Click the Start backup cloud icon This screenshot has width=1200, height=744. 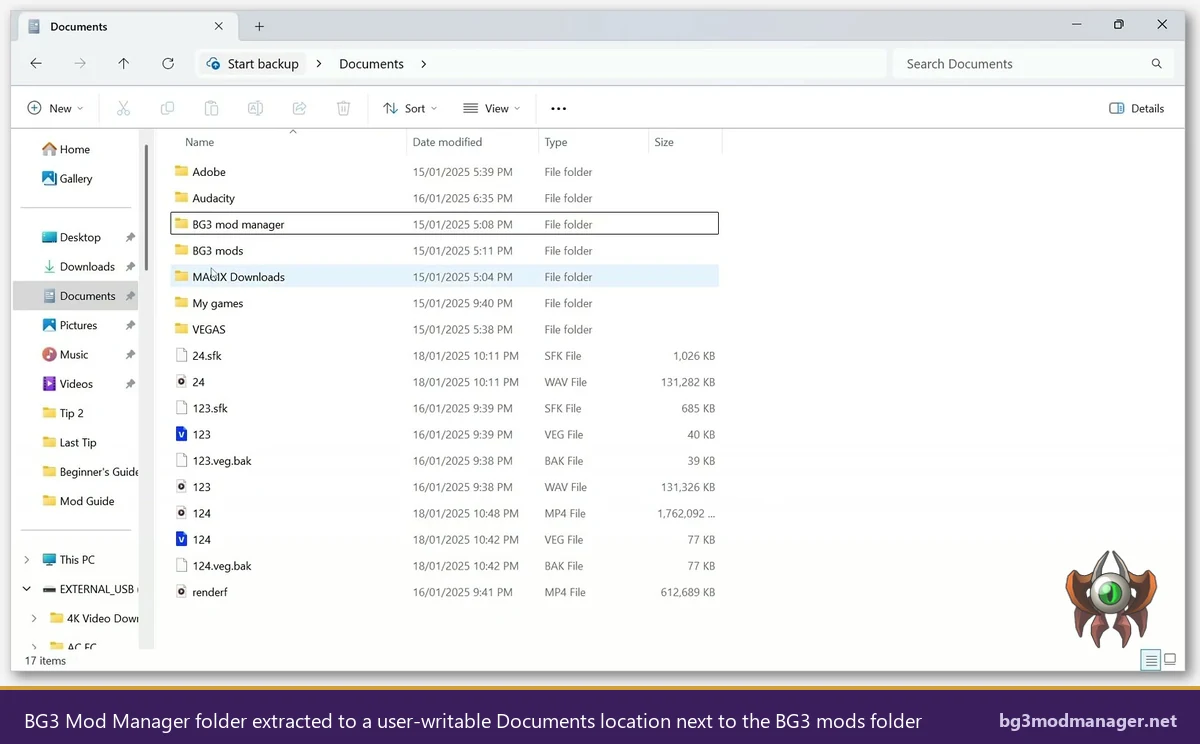213,63
